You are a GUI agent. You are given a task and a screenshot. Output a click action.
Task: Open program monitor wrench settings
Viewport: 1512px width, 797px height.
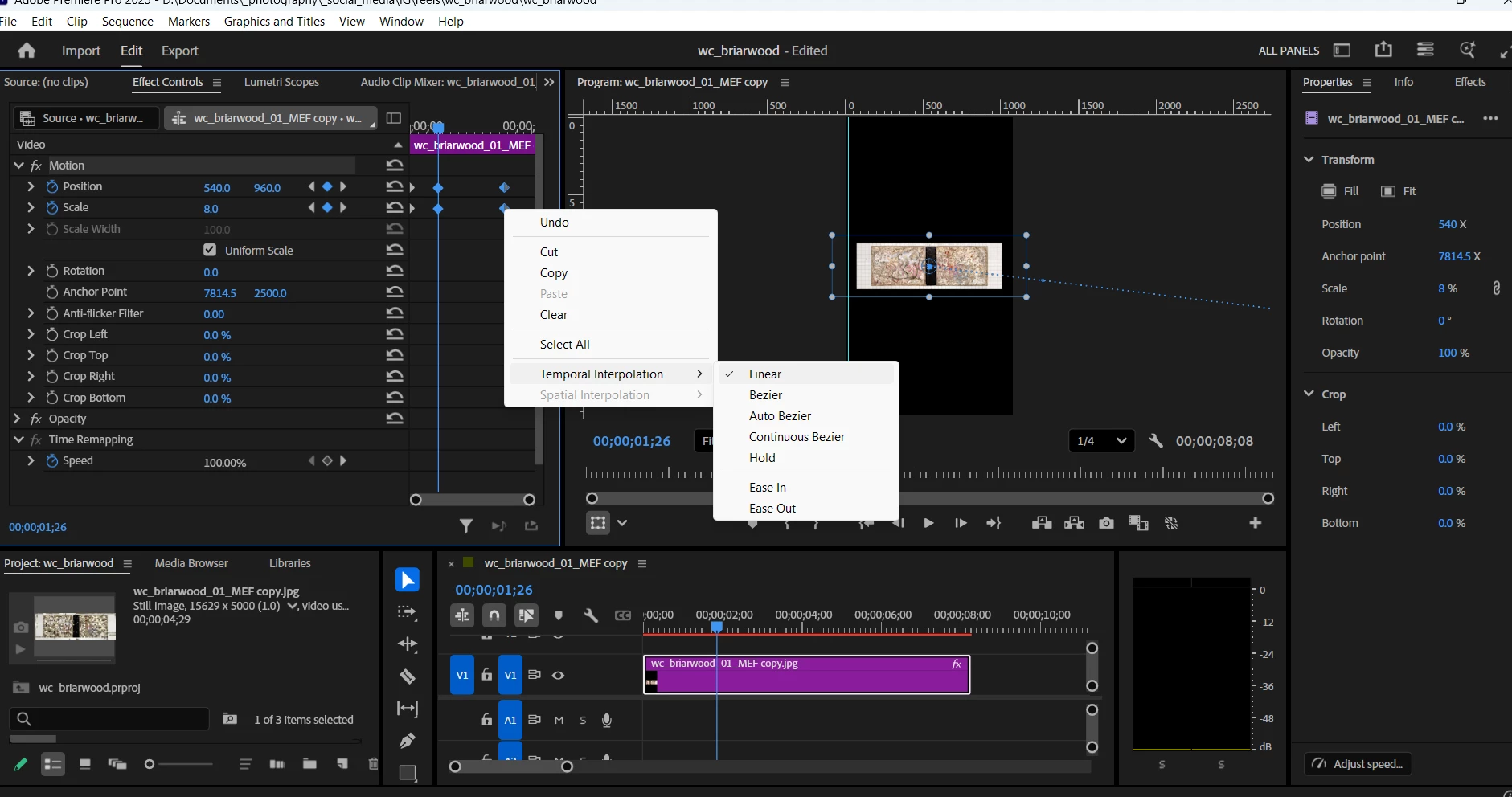pyautogui.click(x=1156, y=441)
